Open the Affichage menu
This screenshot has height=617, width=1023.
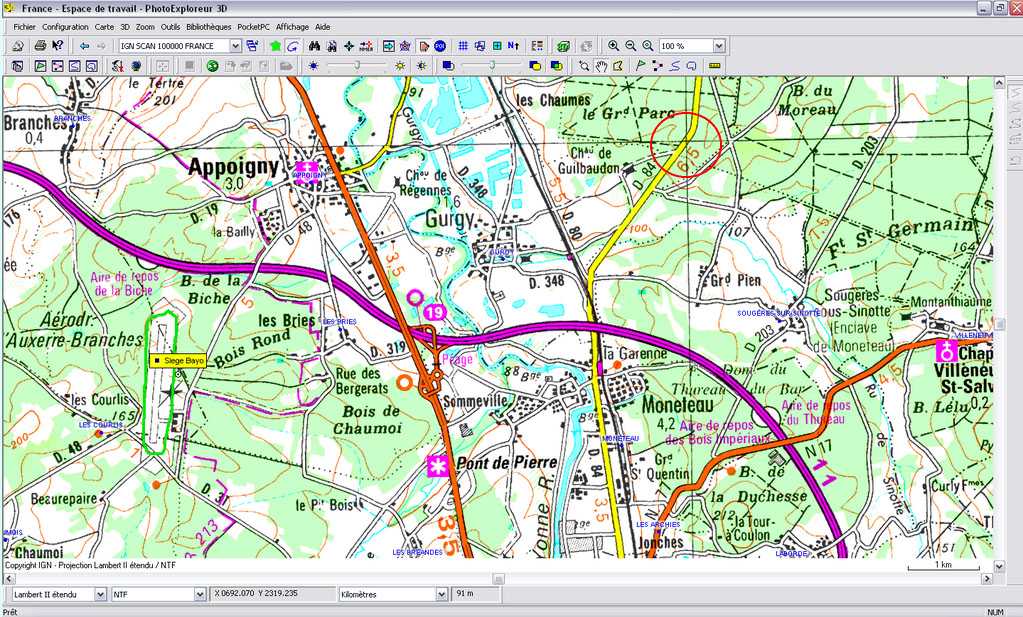pyautogui.click(x=292, y=27)
